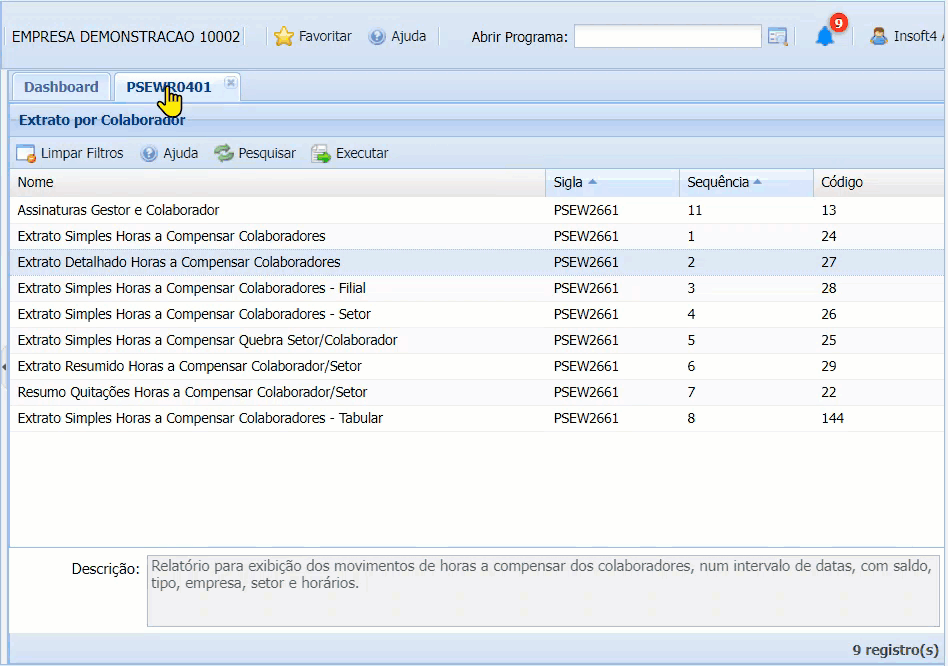The image size is (948, 666).
Task: Click the Insoft4 user profile icon
Action: click(879, 37)
